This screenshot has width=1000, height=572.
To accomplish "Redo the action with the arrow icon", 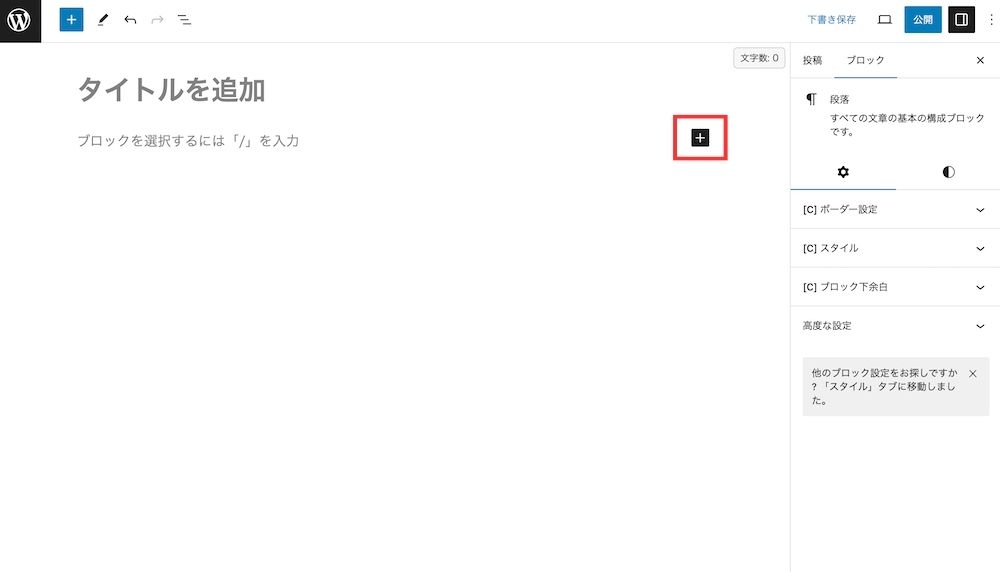I will point(157,20).
